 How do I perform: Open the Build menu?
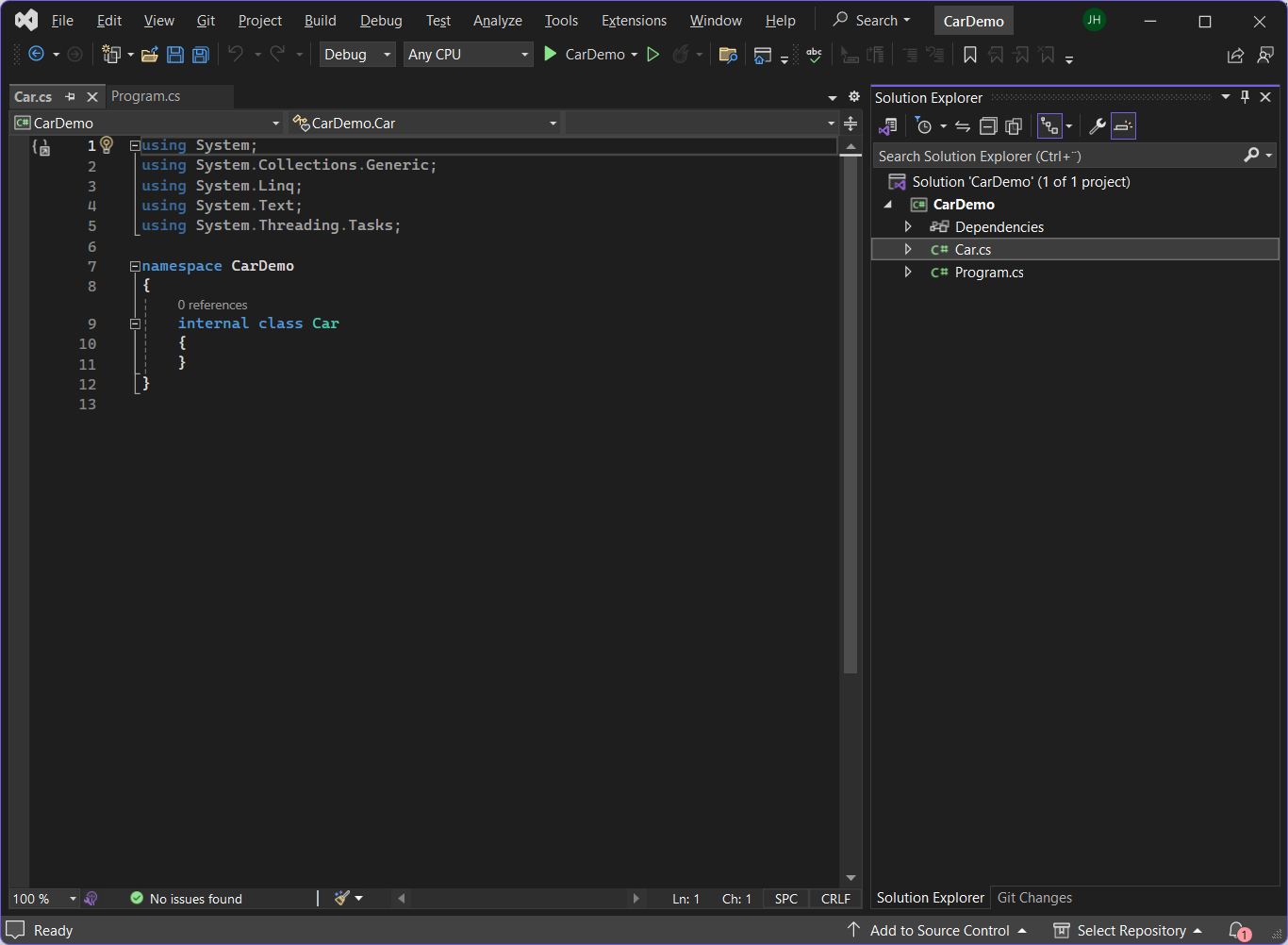tap(320, 21)
